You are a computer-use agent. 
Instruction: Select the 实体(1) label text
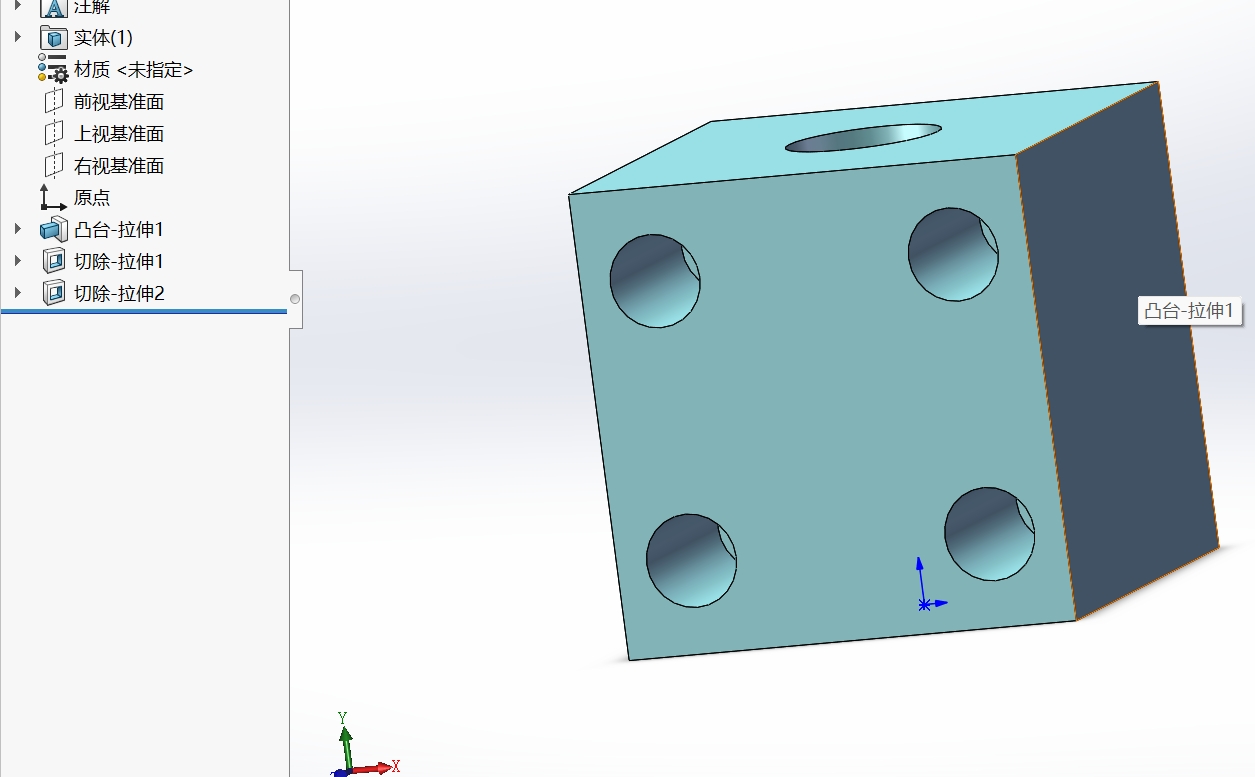click(x=103, y=38)
